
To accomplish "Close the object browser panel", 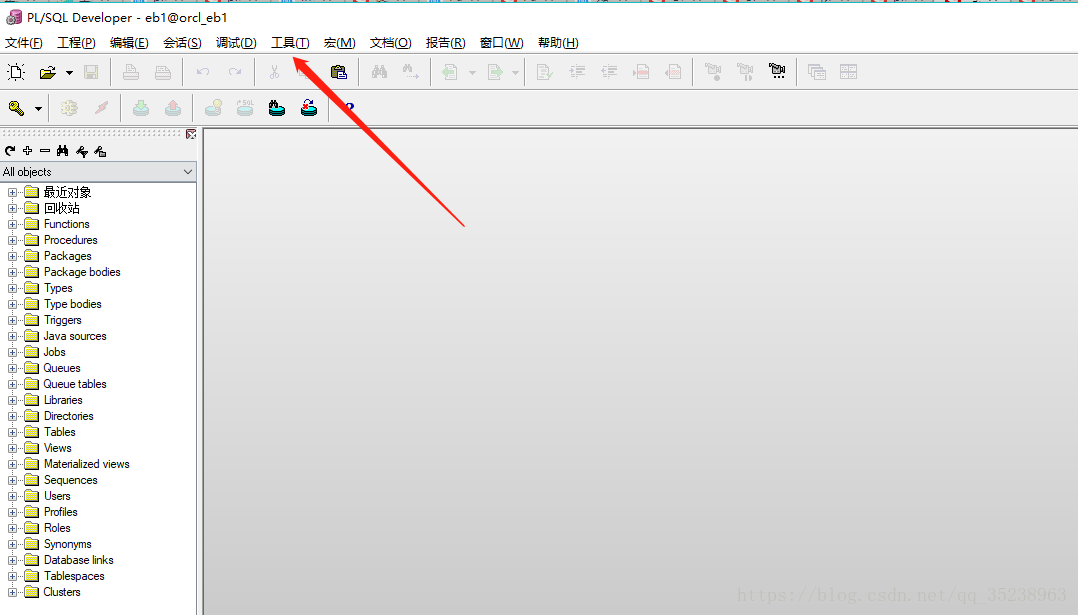I will (191, 134).
